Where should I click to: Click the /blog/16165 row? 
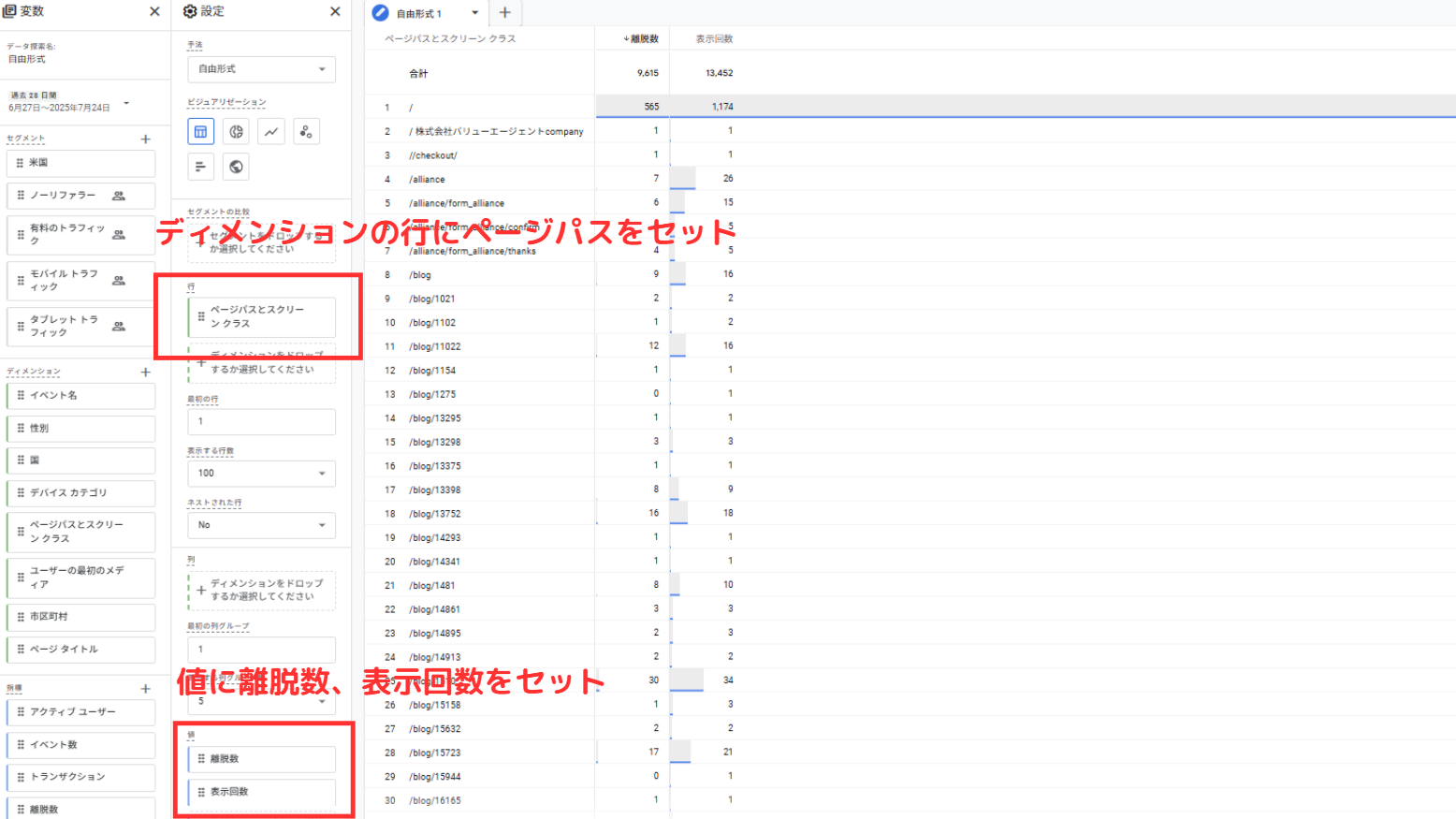click(910, 800)
